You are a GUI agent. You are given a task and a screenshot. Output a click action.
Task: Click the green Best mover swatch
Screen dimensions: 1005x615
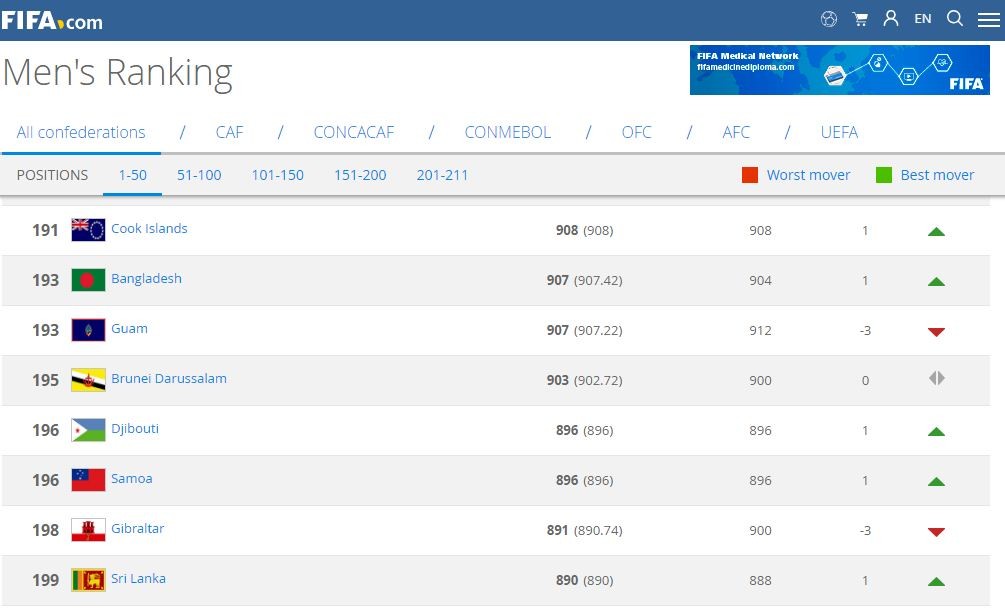click(884, 175)
